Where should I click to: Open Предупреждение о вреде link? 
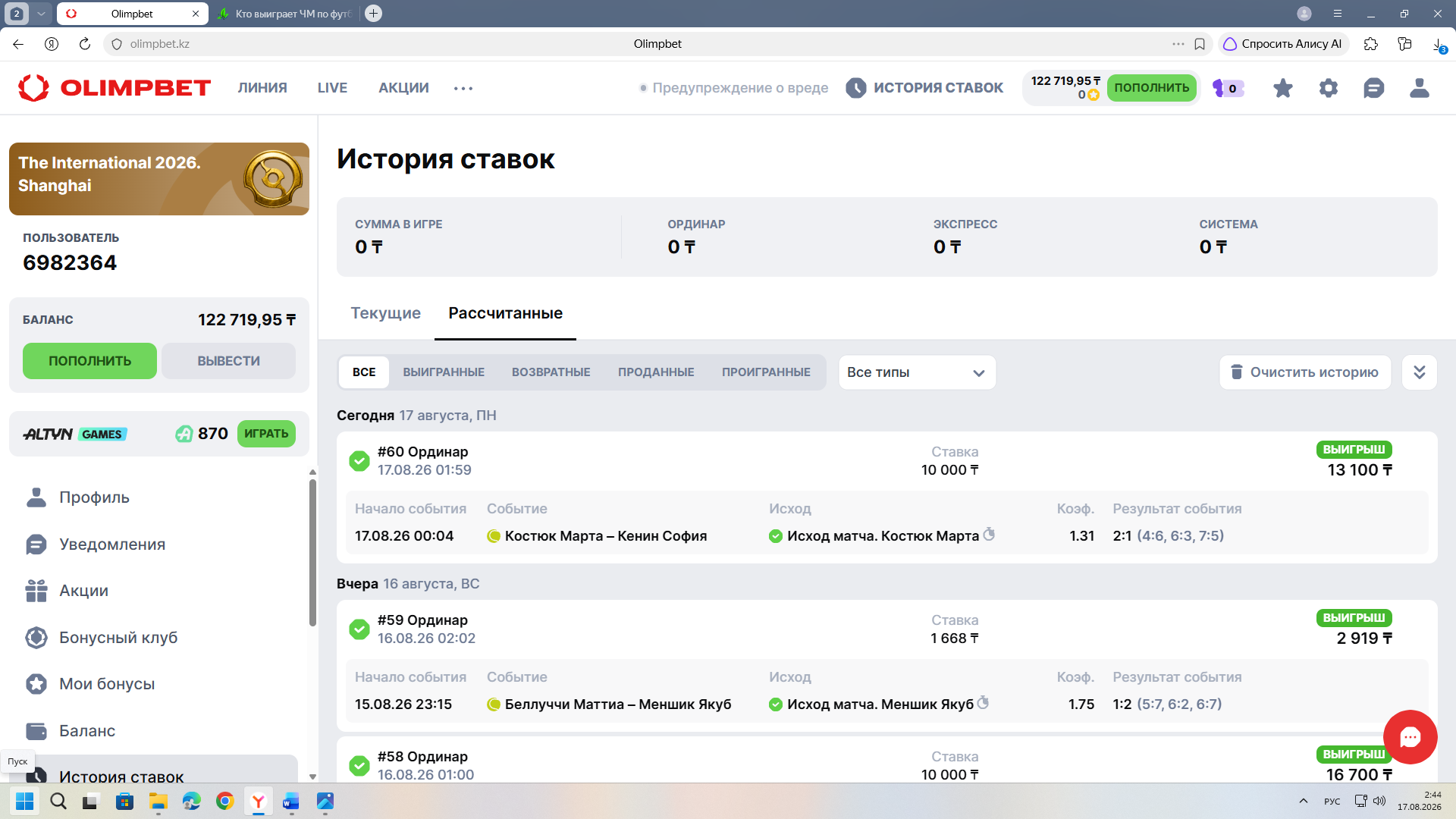tap(733, 88)
